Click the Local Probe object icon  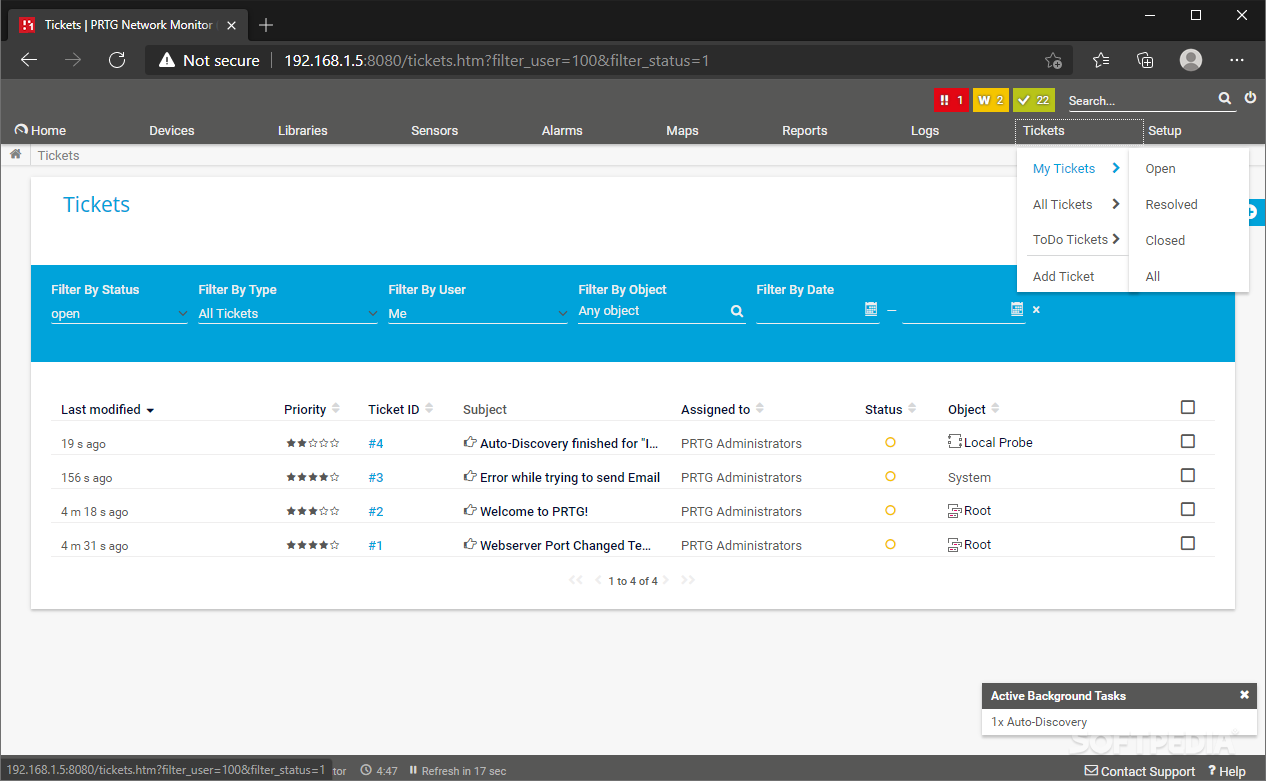click(x=955, y=442)
